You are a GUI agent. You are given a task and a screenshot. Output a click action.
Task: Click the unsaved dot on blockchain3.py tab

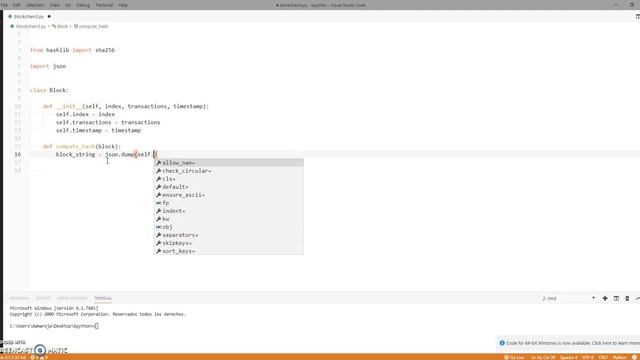click(49, 16)
